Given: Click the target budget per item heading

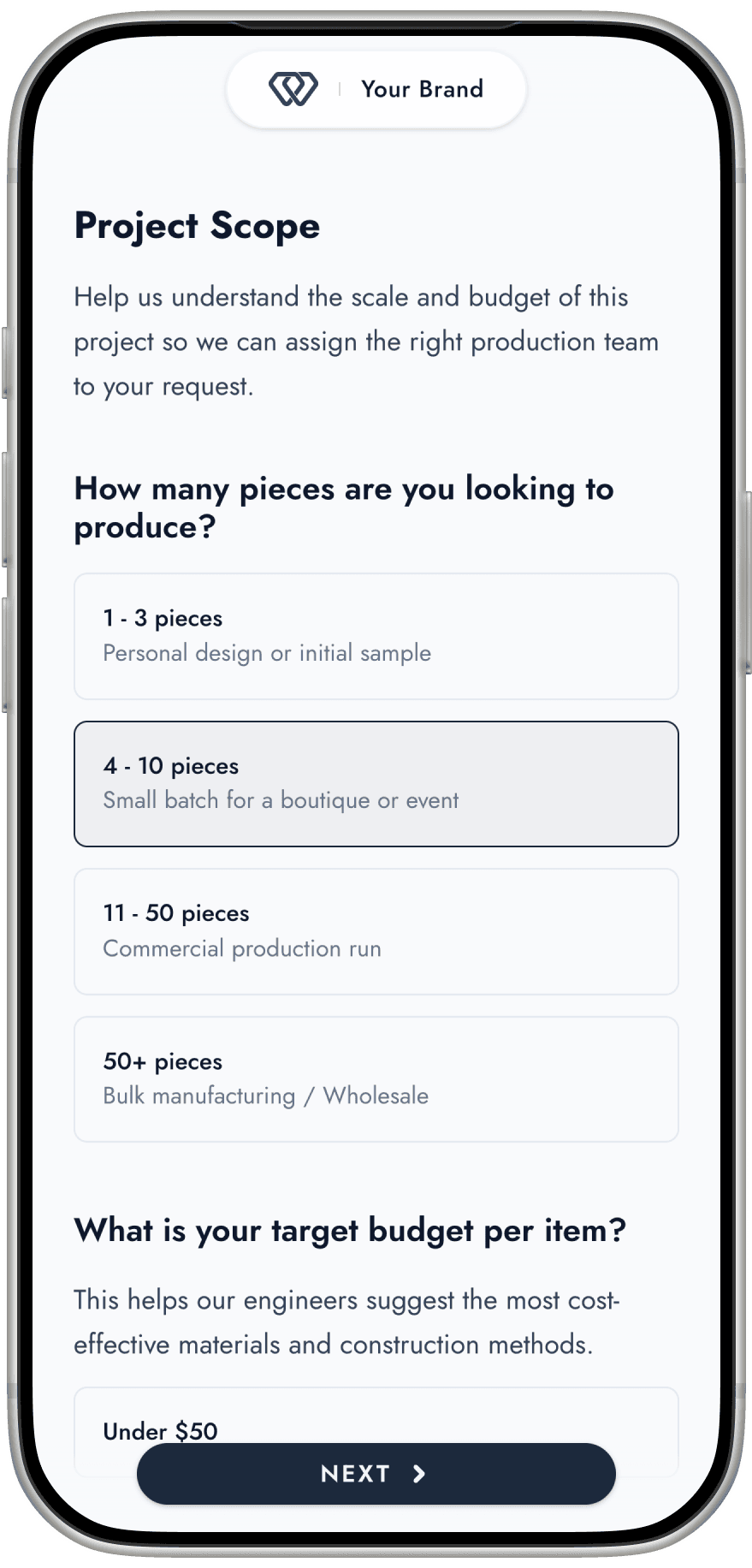Looking at the screenshot, I should 350,1230.
